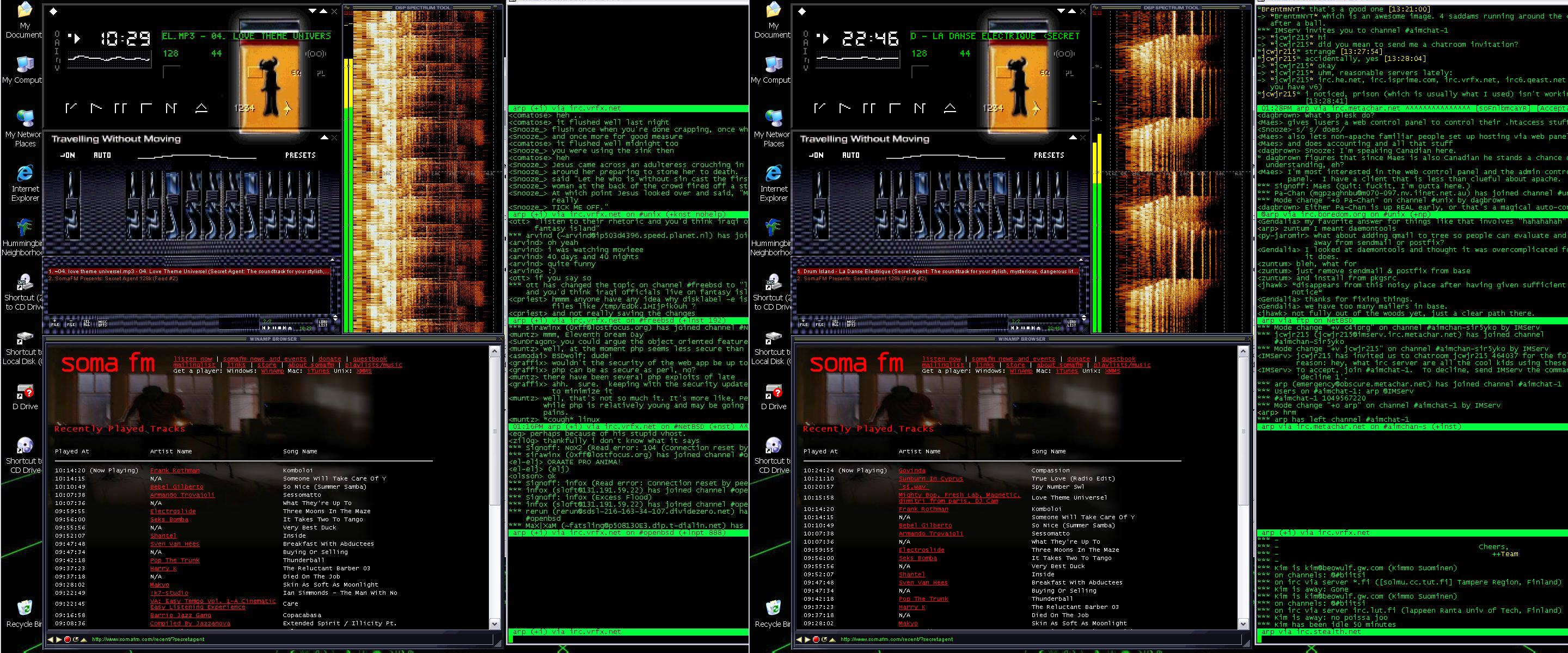Open LOAD LIST menu under the Drum Island playlist
Viewport: 1568px width, 653px height.
click(1071, 323)
